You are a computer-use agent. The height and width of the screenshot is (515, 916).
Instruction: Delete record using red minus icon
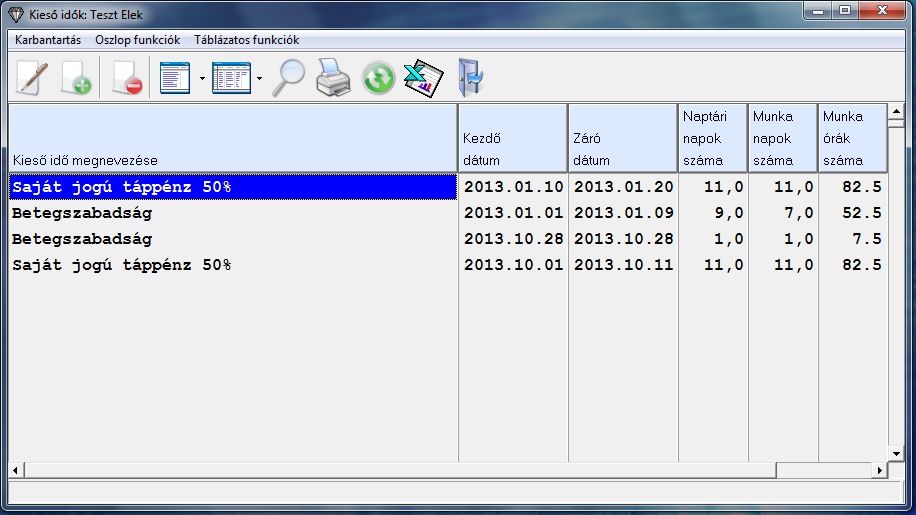(127, 77)
